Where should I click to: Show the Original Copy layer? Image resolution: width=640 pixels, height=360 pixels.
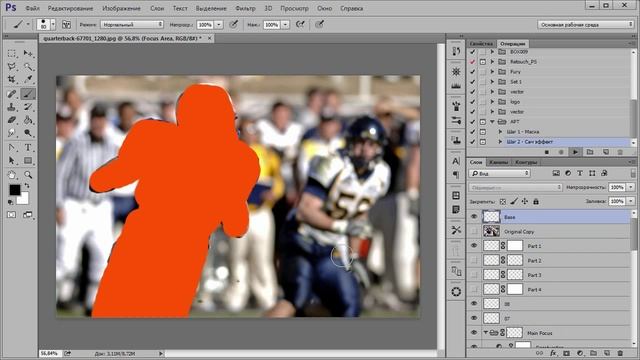tap(474, 231)
